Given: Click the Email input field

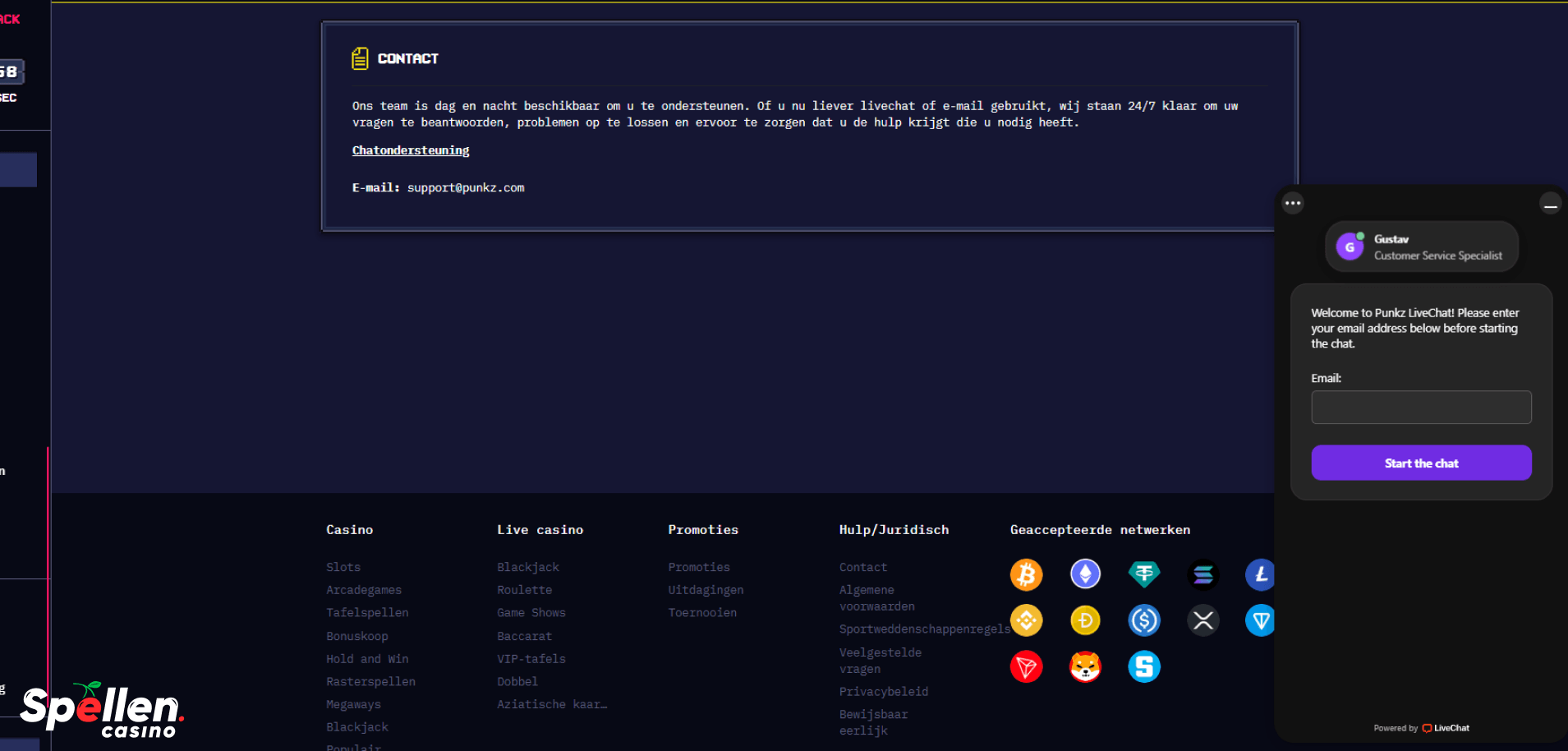Looking at the screenshot, I should 1421,408.
